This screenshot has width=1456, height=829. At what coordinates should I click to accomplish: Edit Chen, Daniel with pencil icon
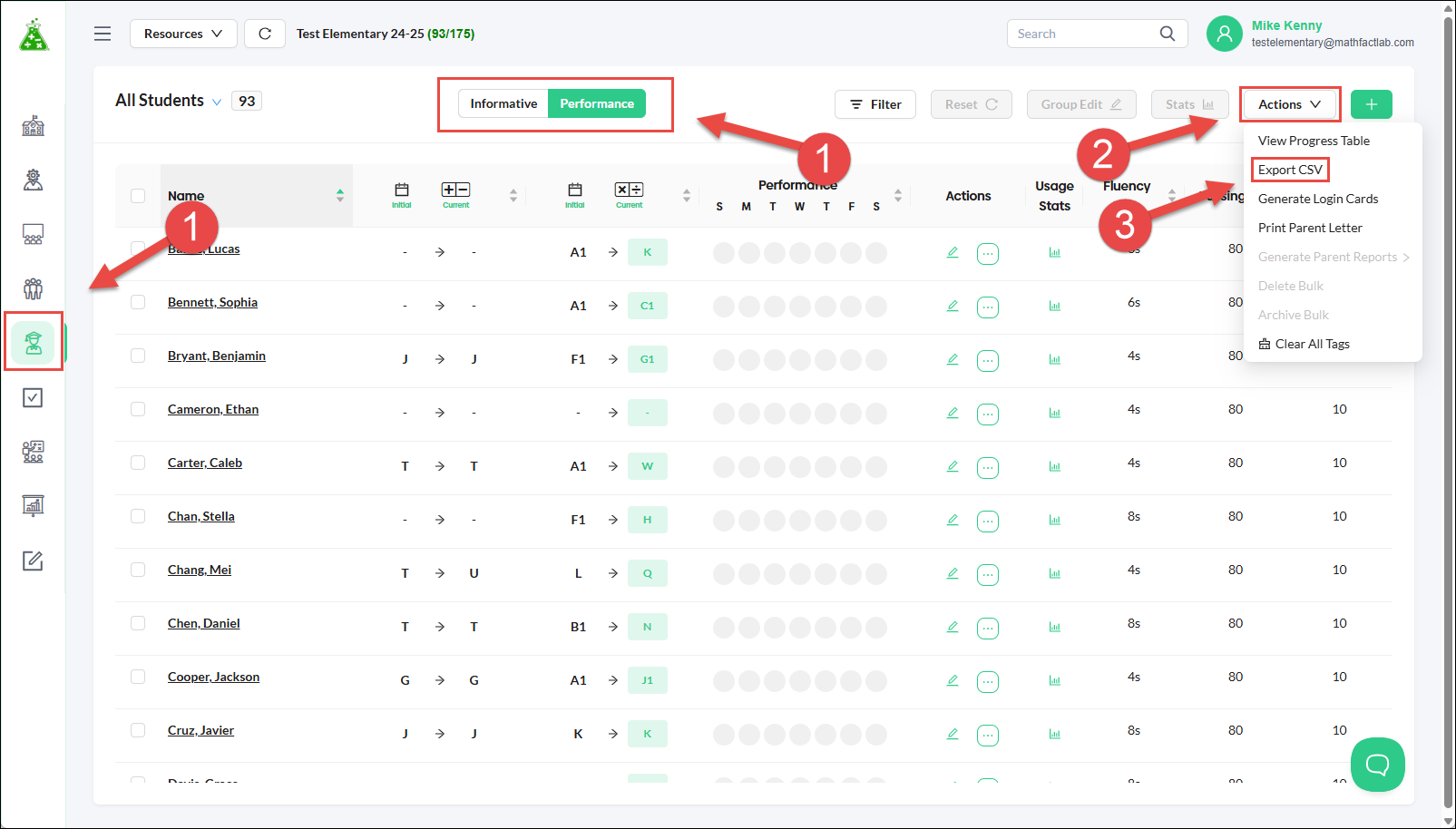coord(953,627)
